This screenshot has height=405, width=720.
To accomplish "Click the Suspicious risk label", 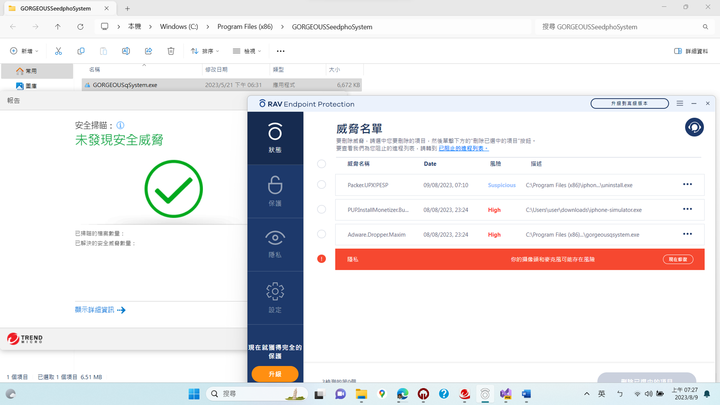I will coord(501,185).
